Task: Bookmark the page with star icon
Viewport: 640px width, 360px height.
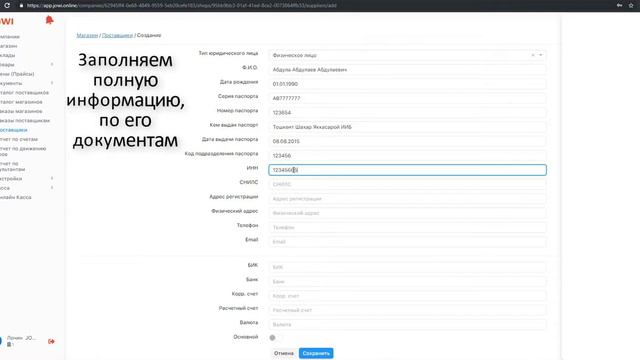Action: tap(631, 5)
